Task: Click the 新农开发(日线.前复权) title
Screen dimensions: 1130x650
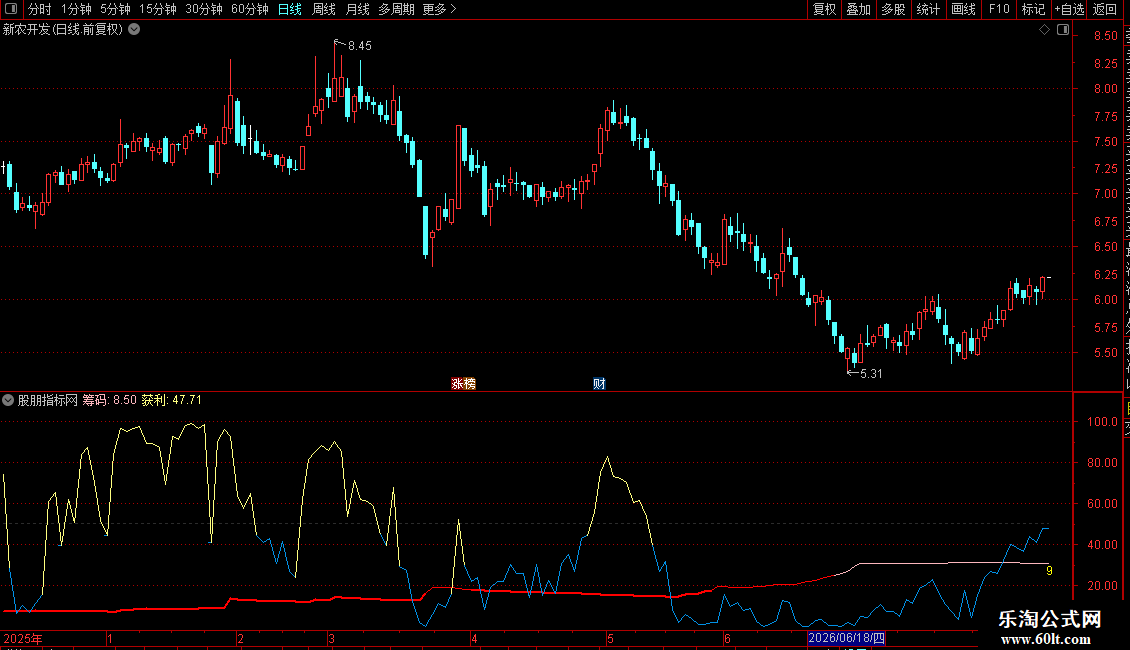Action: (63, 30)
